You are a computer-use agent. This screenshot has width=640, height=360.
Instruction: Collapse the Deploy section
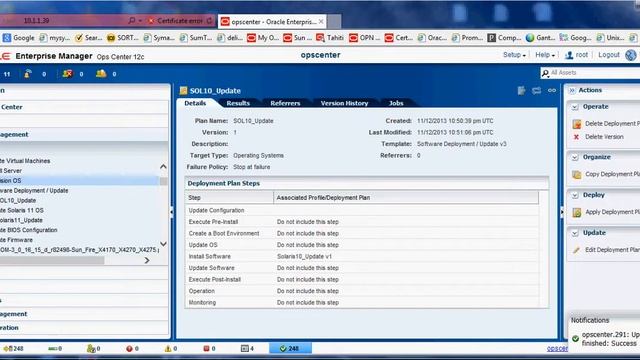click(575, 196)
